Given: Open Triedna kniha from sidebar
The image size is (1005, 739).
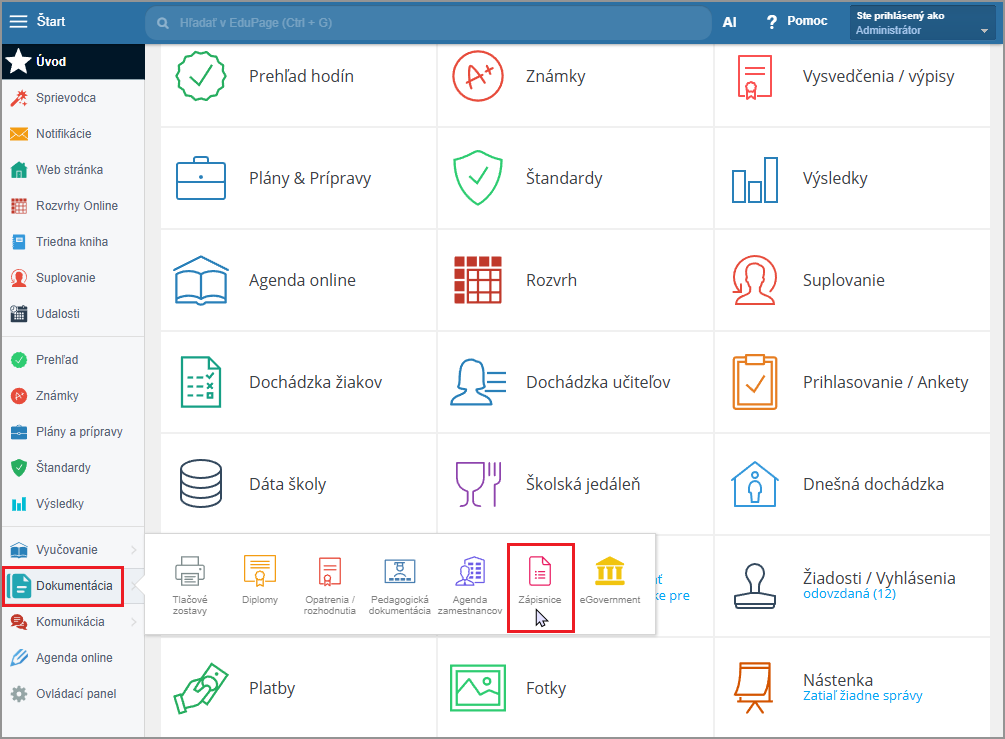Looking at the screenshot, I should click(x=71, y=242).
